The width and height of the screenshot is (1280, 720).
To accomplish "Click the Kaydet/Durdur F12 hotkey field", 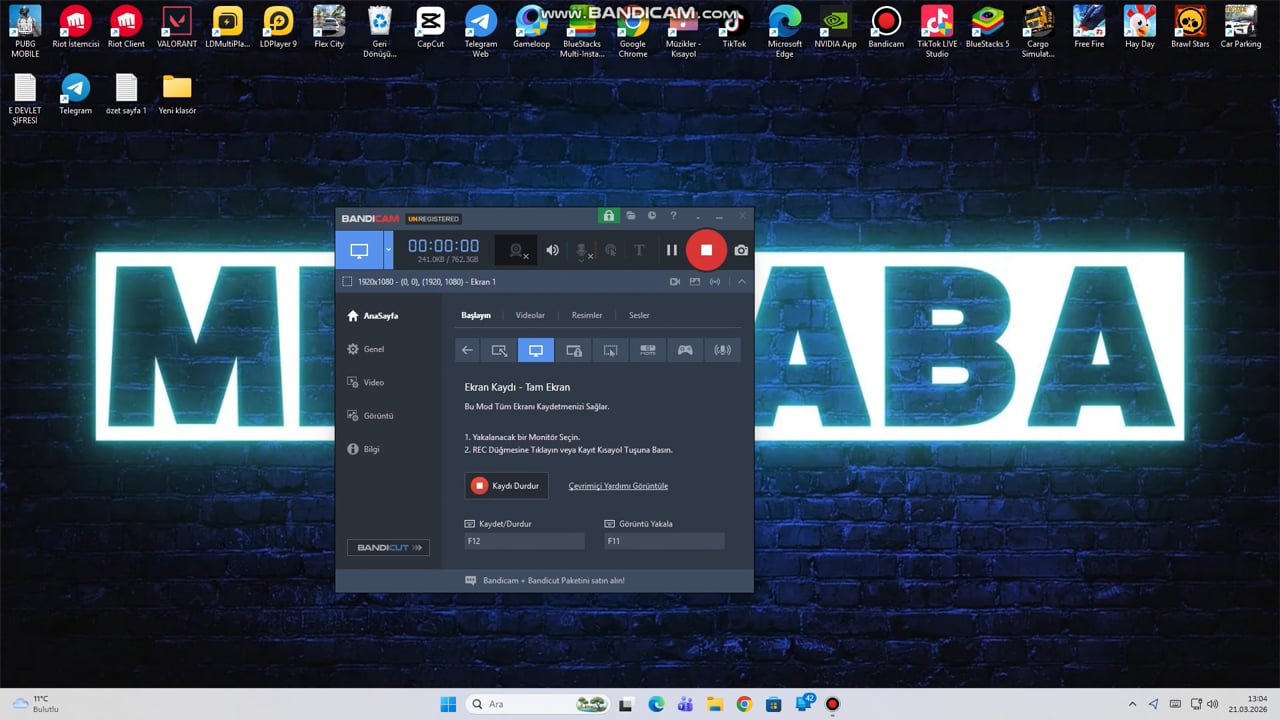I will pos(524,541).
